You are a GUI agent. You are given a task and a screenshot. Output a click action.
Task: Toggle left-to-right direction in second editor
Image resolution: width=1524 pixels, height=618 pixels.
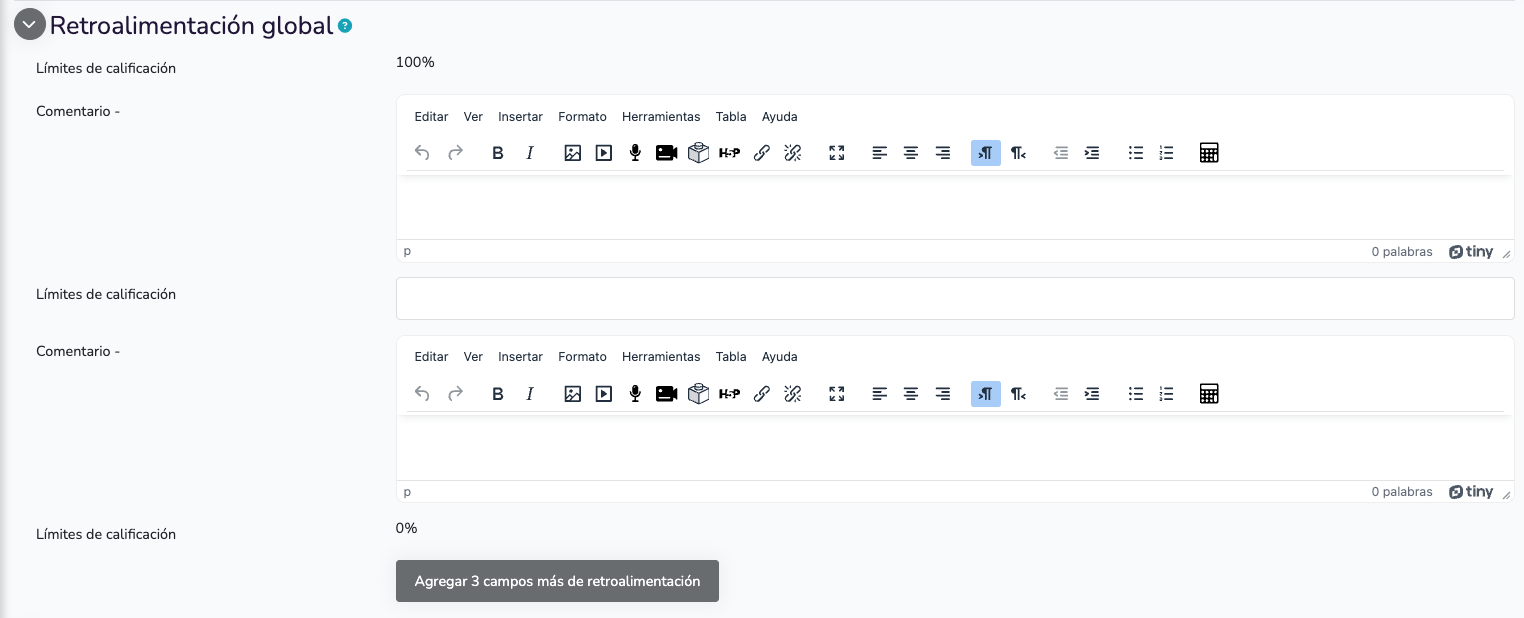986,393
